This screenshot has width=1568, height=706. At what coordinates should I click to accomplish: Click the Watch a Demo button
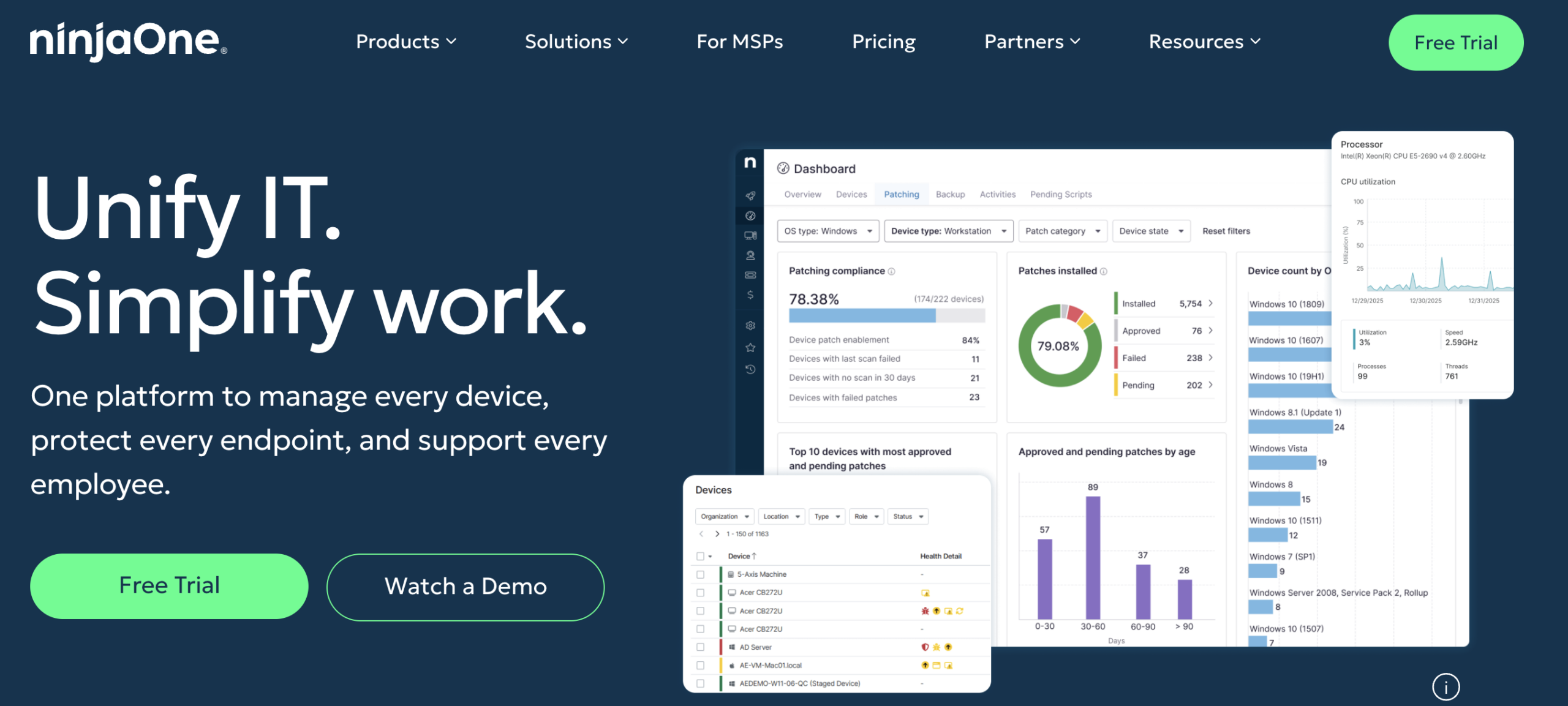[466, 587]
